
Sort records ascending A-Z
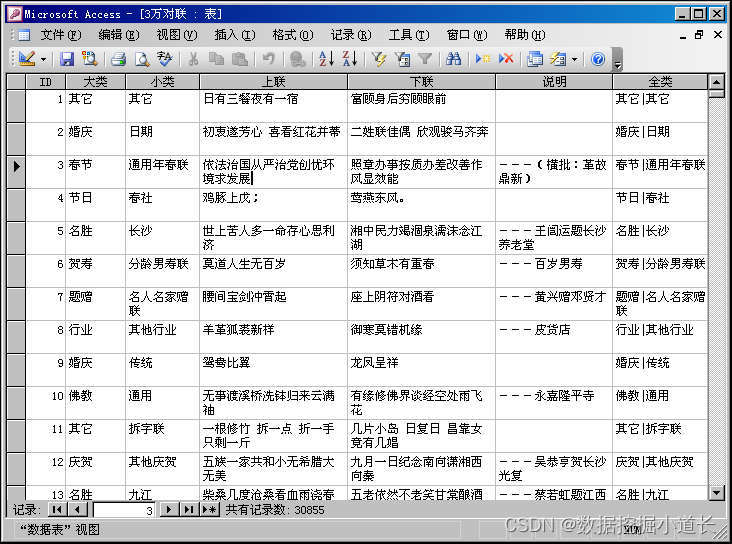pyautogui.click(x=326, y=59)
